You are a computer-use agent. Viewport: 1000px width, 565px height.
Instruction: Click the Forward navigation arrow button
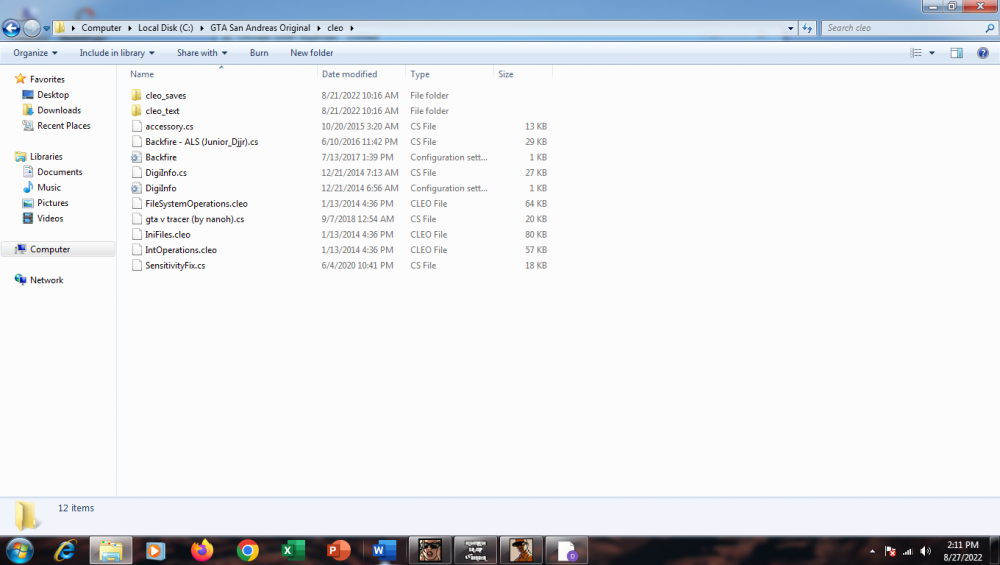point(31,28)
